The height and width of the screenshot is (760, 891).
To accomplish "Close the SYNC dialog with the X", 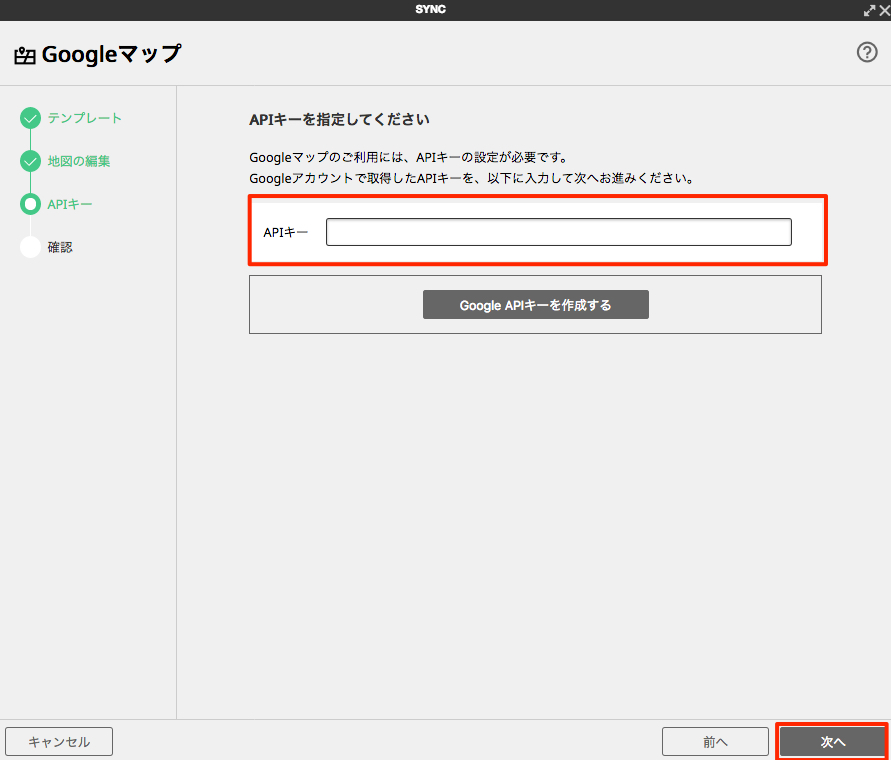I will point(884,10).
